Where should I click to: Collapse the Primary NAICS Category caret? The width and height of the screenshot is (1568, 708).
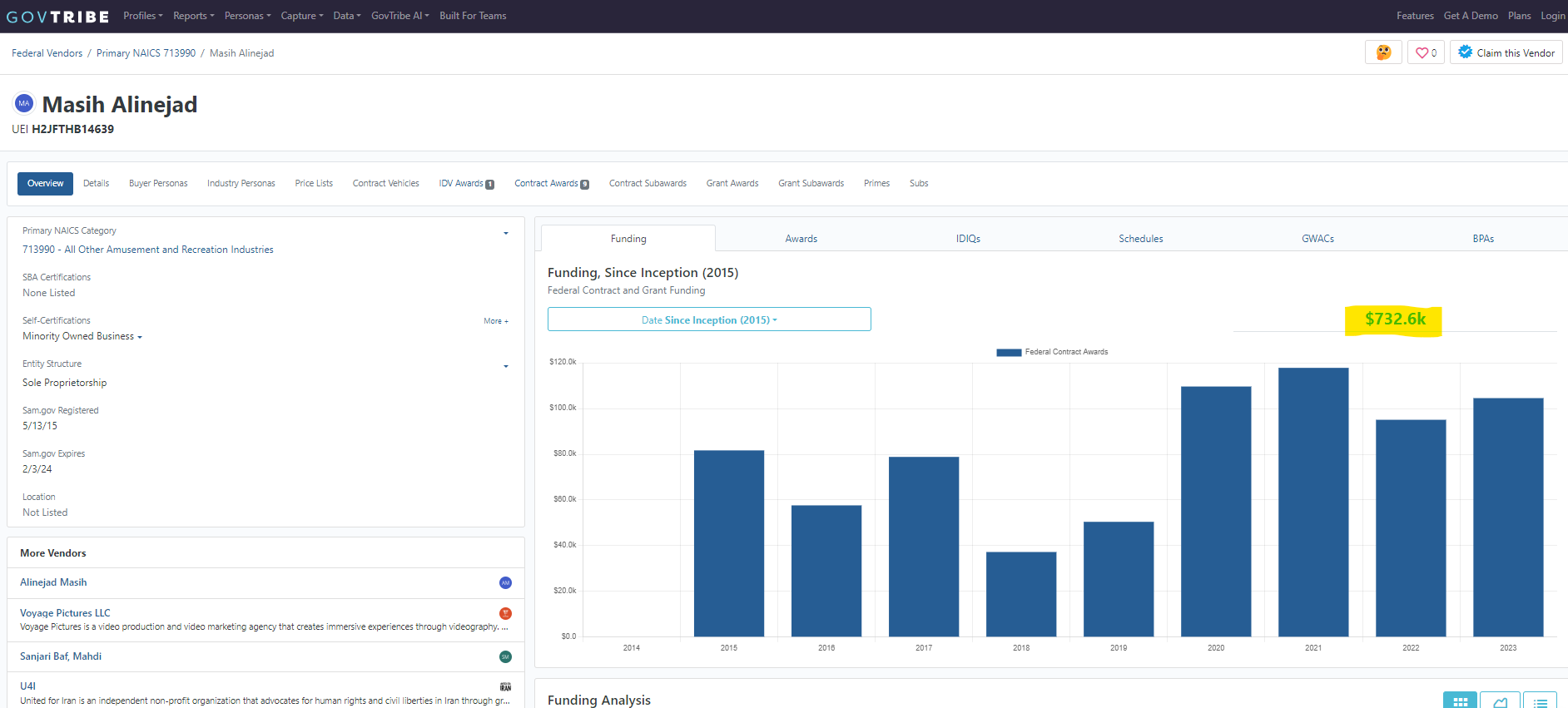[x=505, y=233]
